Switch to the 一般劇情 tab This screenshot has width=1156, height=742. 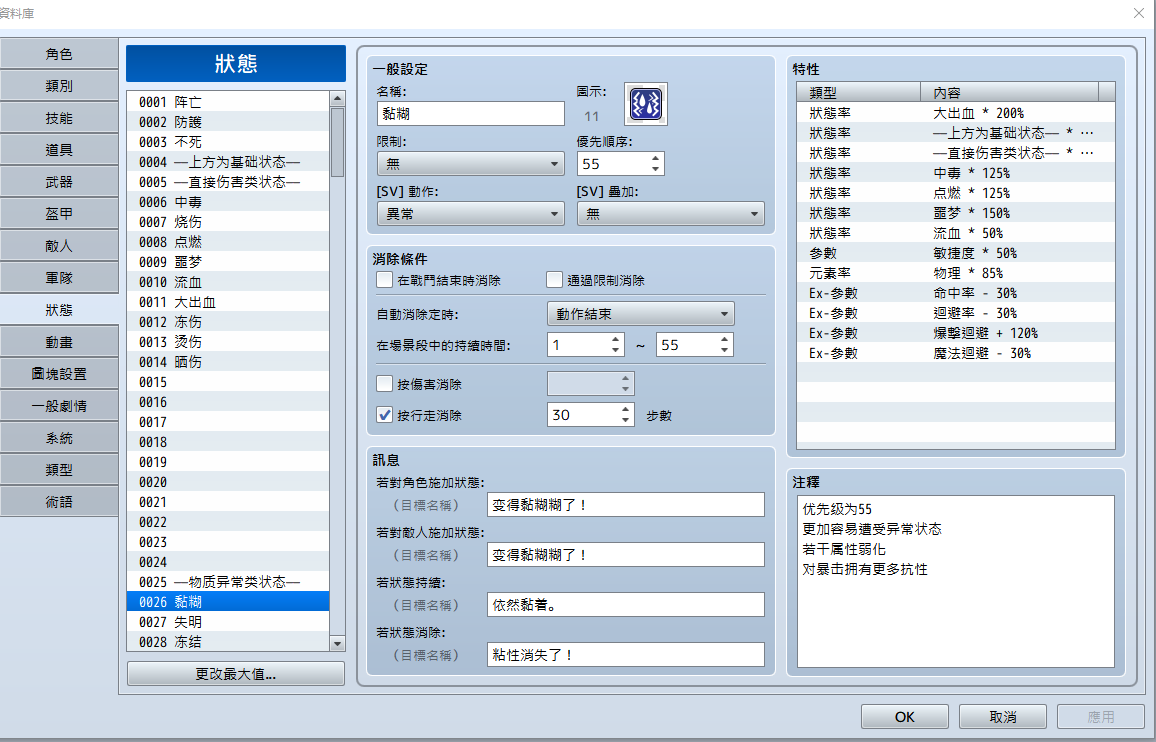coord(59,406)
